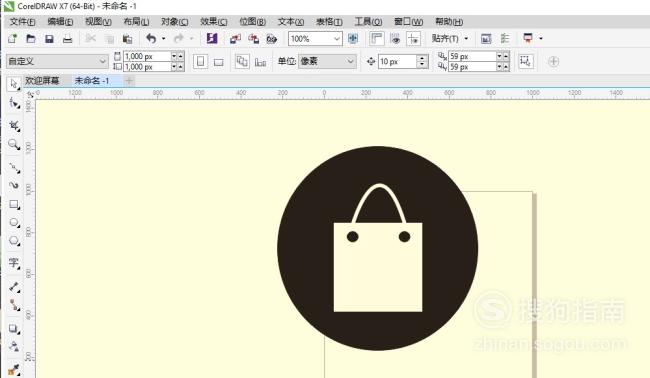Open the 自定义 page size dropdown
The image size is (650, 378).
[57, 61]
